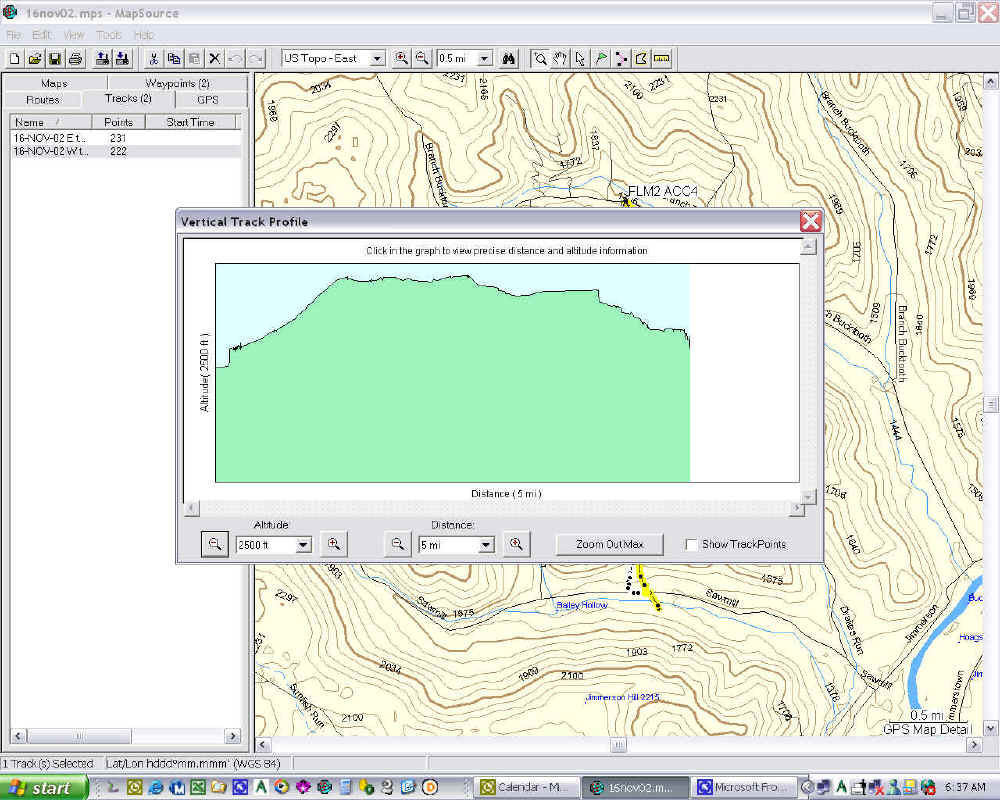
Task: Open the File menu
Action: [13, 34]
